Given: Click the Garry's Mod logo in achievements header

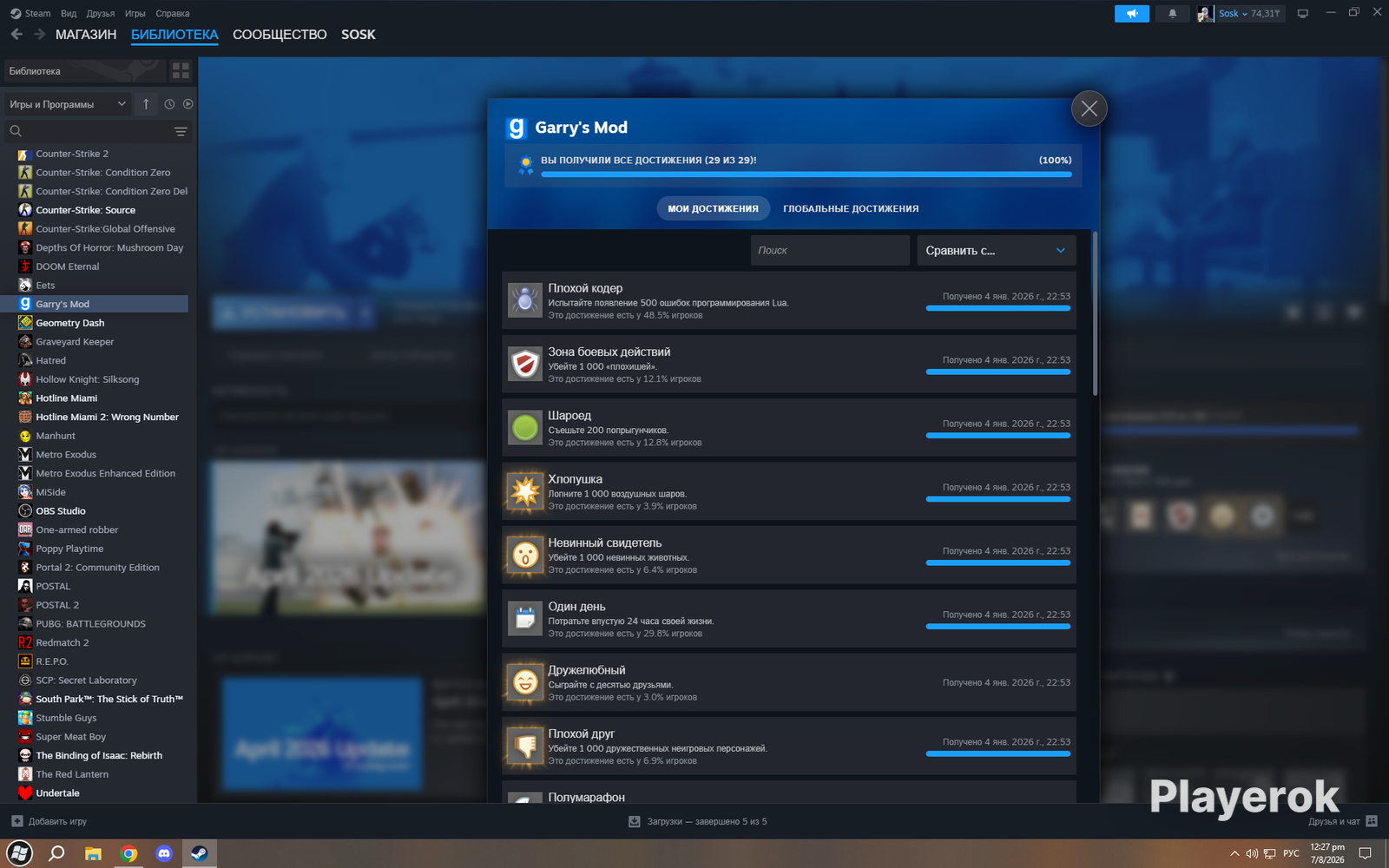Looking at the screenshot, I should [x=517, y=128].
